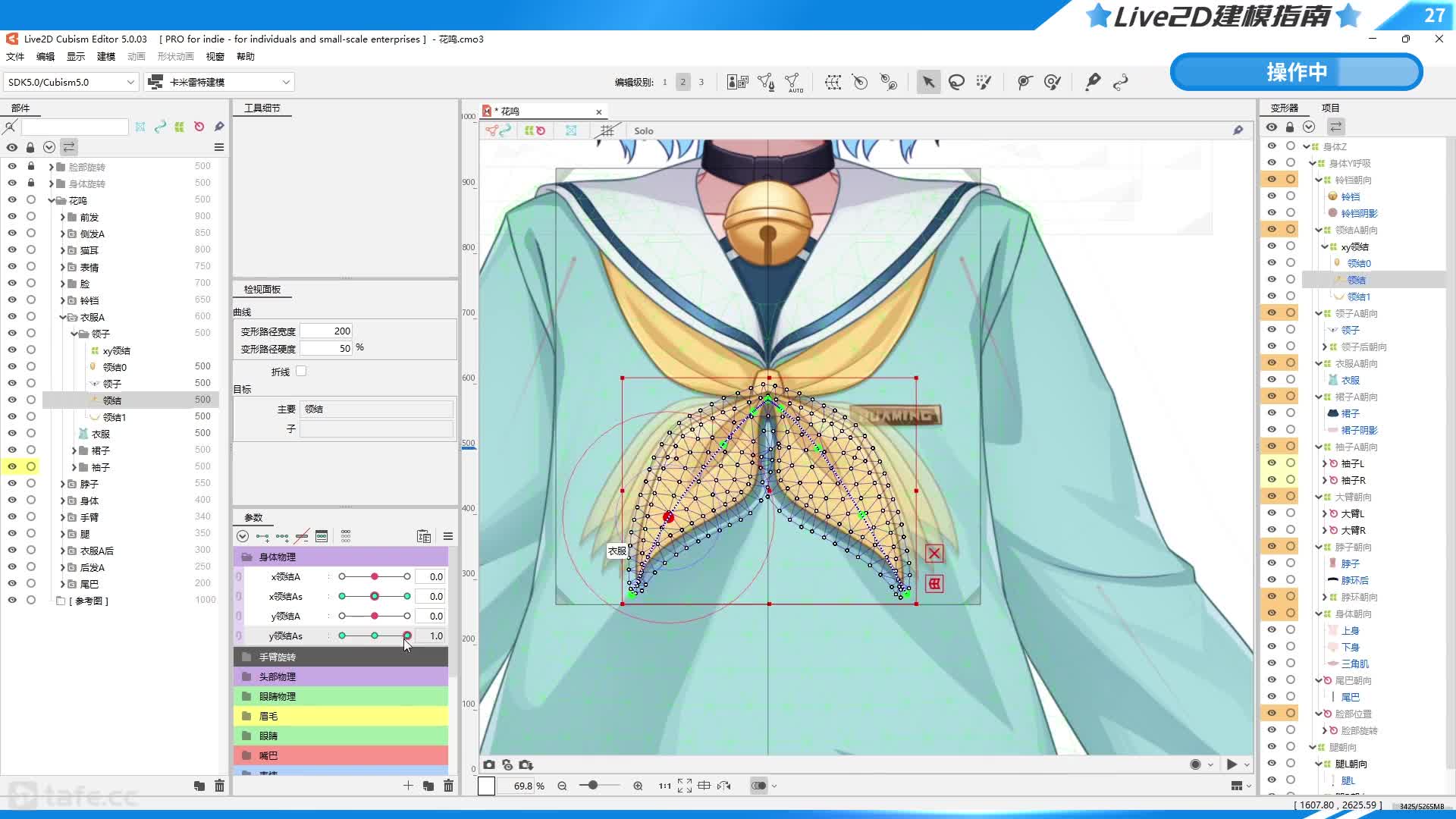Collapse the 衣服A part folder
Screen dimensions: 1456x819
click(63, 317)
